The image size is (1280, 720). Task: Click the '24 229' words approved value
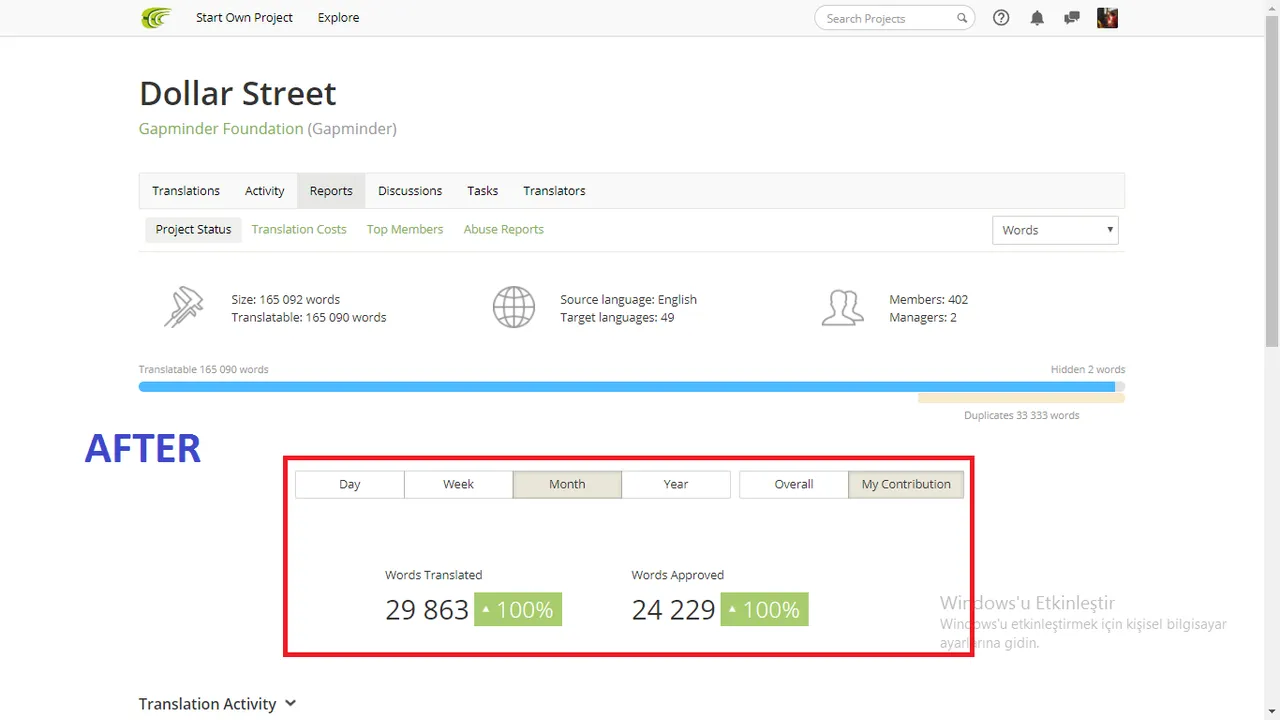tap(673, 610)
